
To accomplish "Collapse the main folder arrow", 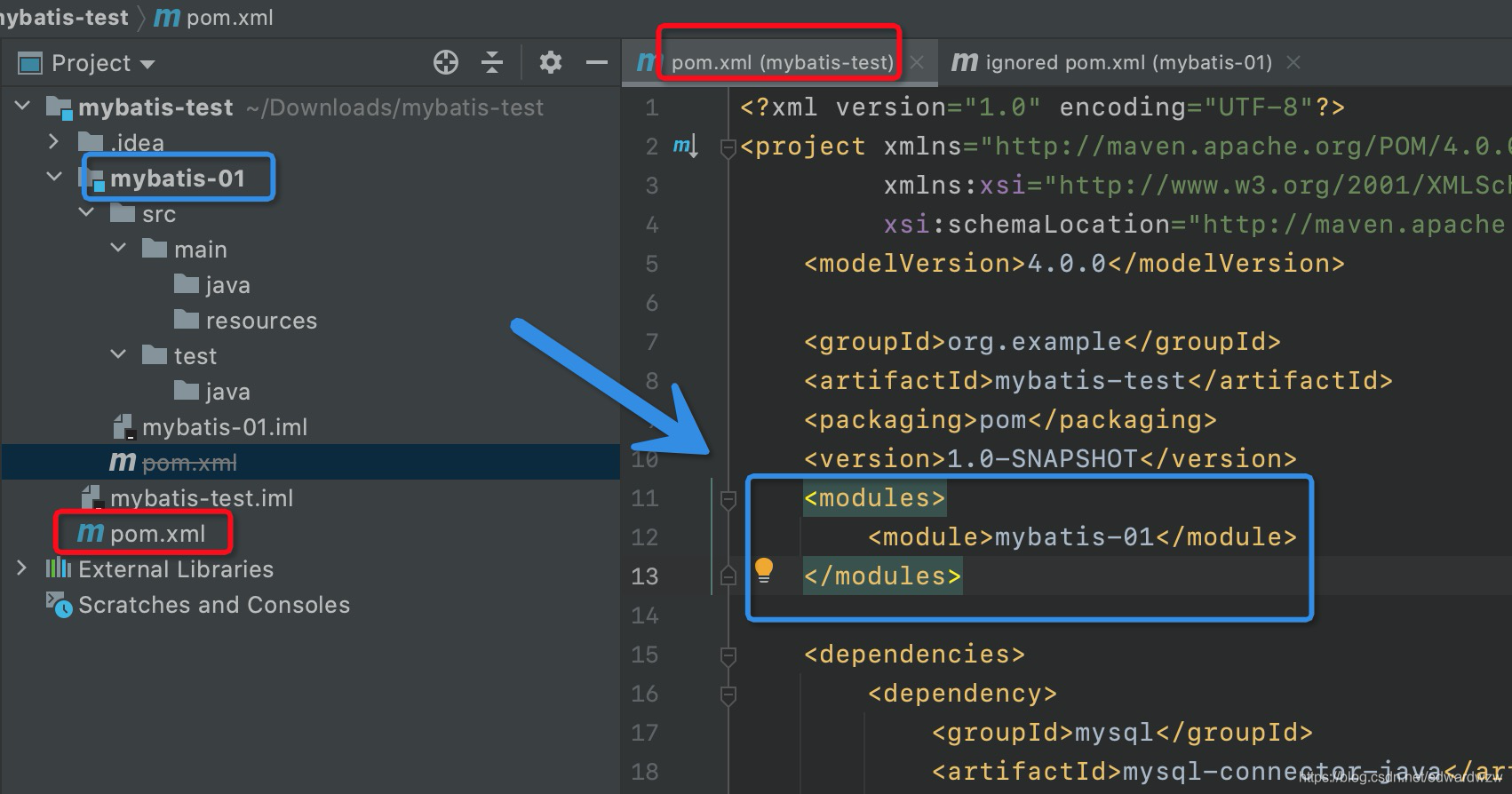I will tap(118, 249).
